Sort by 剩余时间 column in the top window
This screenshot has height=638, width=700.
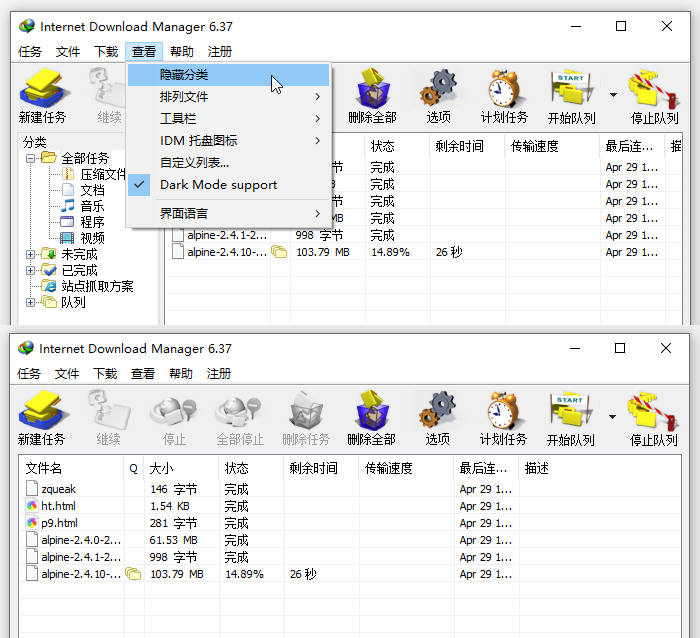tap(467, 146)
